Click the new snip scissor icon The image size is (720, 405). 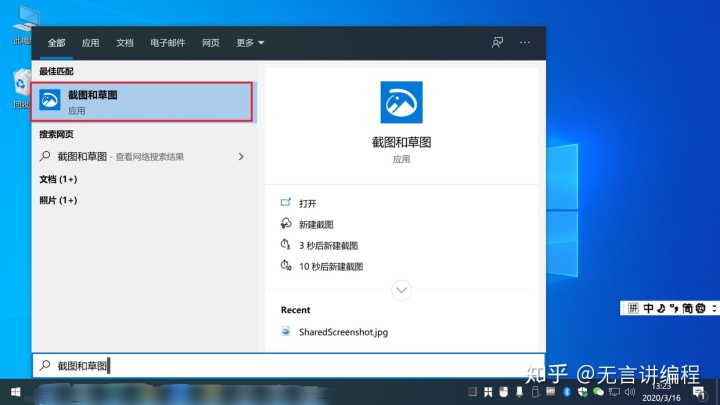[286, 223]
